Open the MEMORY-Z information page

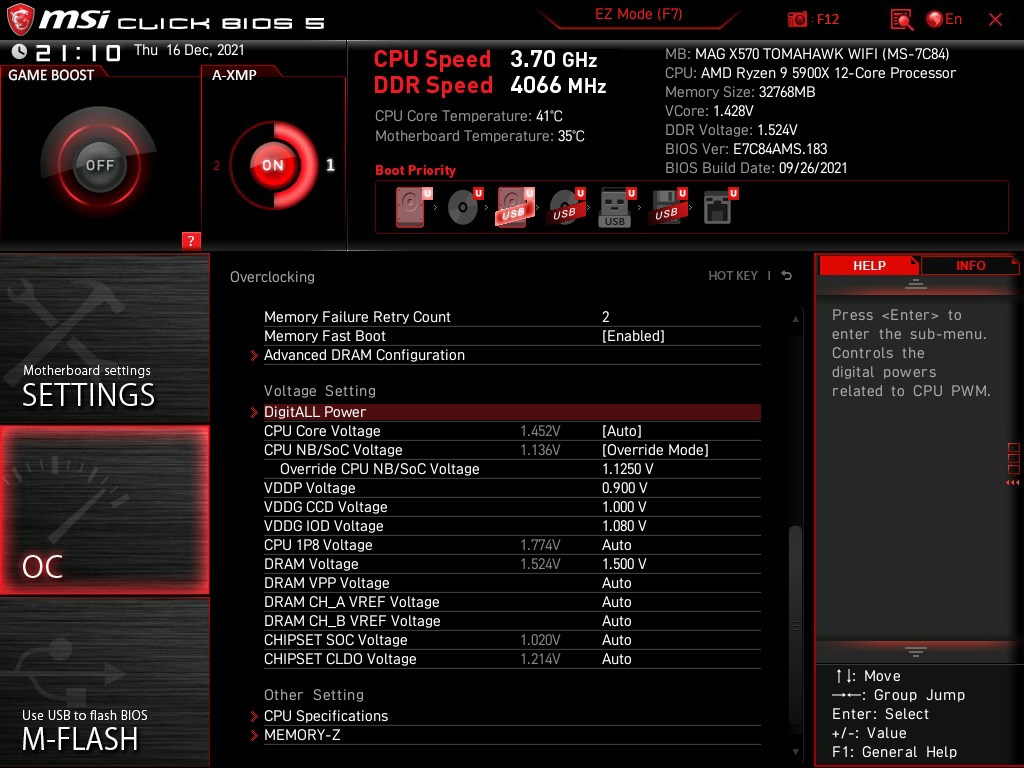pyautogui.click(x=299, y=735)
